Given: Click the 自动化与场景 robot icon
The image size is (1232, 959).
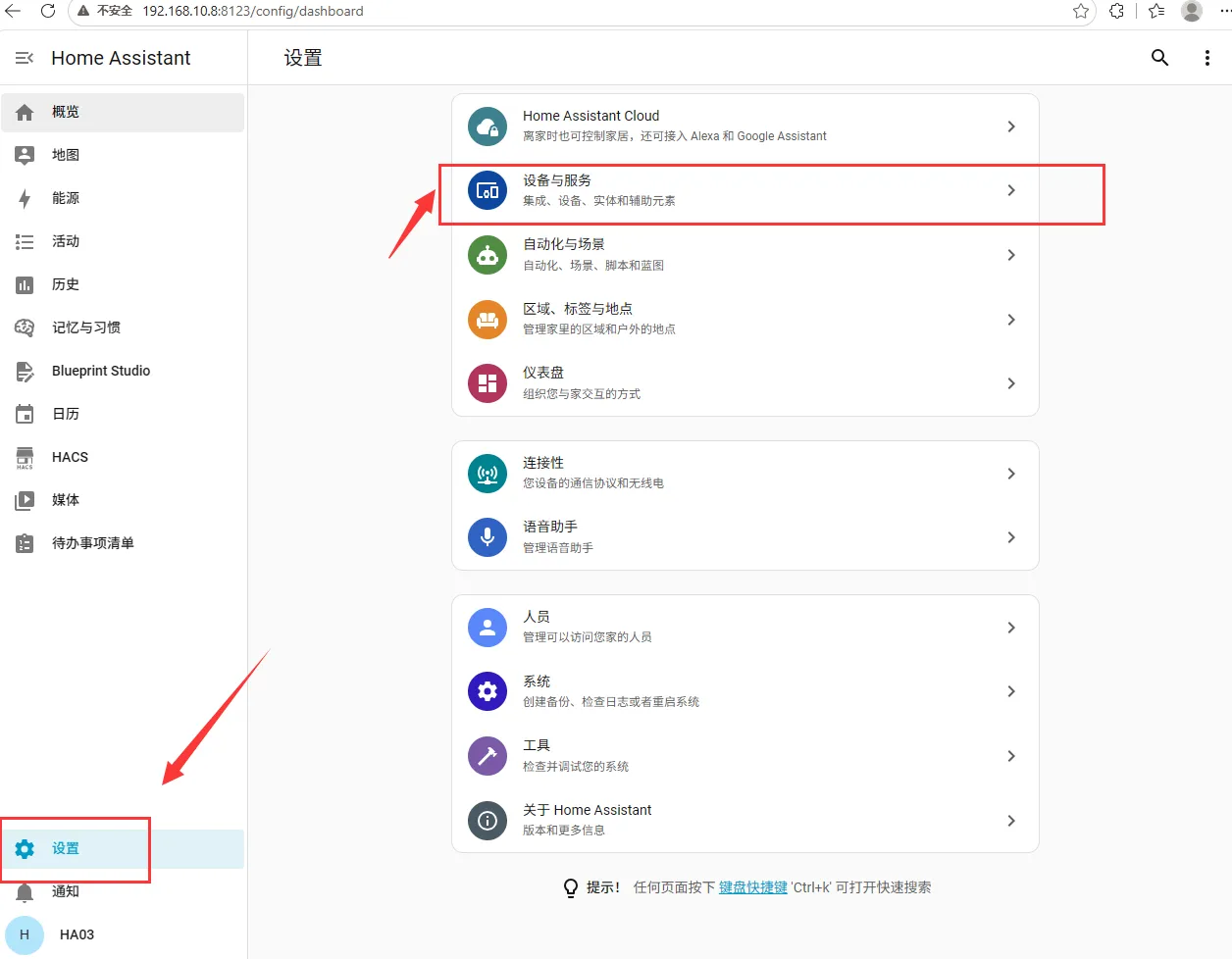Looking at the screenshot, I should click(488, 255).
